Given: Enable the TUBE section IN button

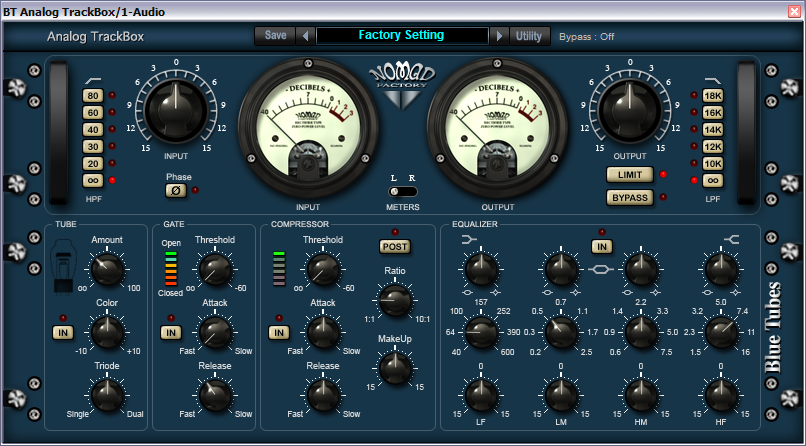Looking at the screenshot, I should 63,333.
